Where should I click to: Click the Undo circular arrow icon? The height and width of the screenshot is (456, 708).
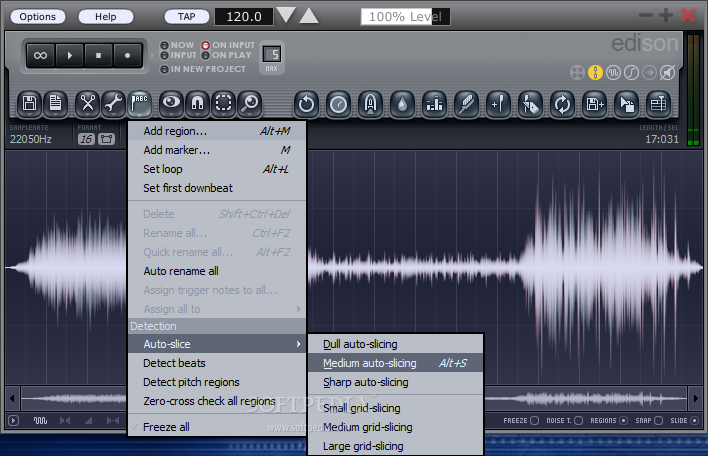pyautogui.click(x=306, y=105)
